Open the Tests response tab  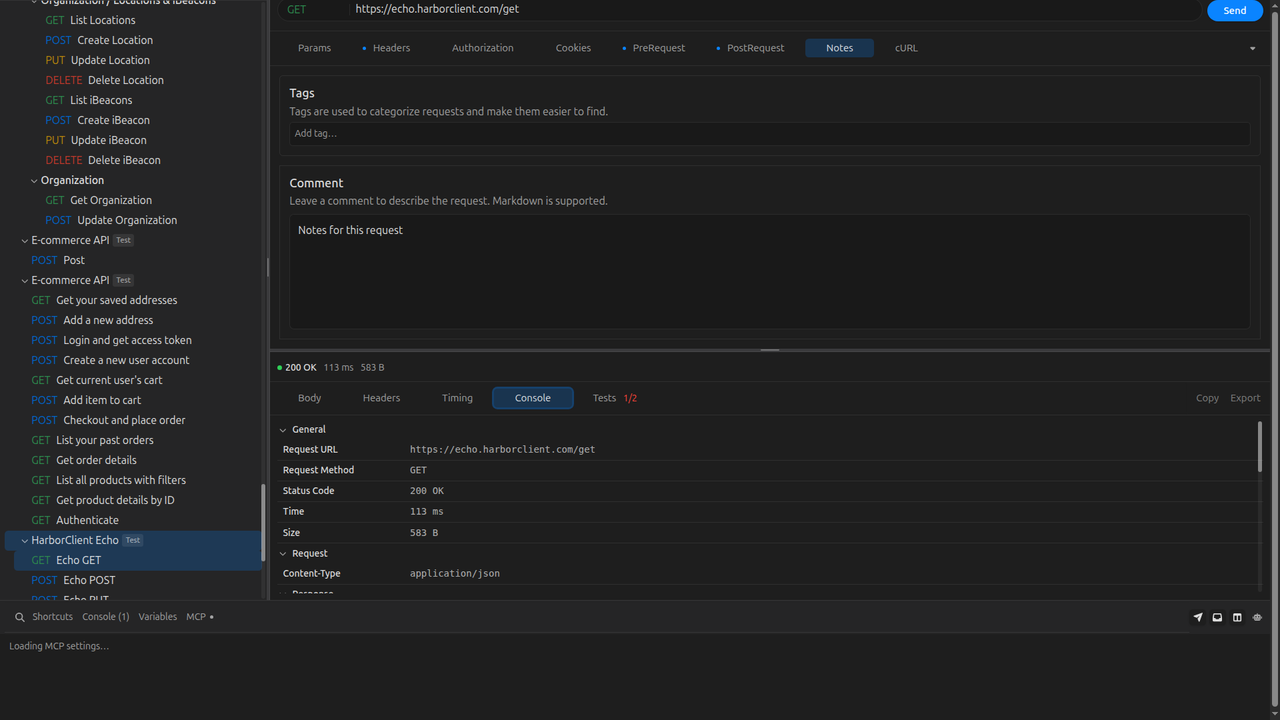[x=614, y=398]
